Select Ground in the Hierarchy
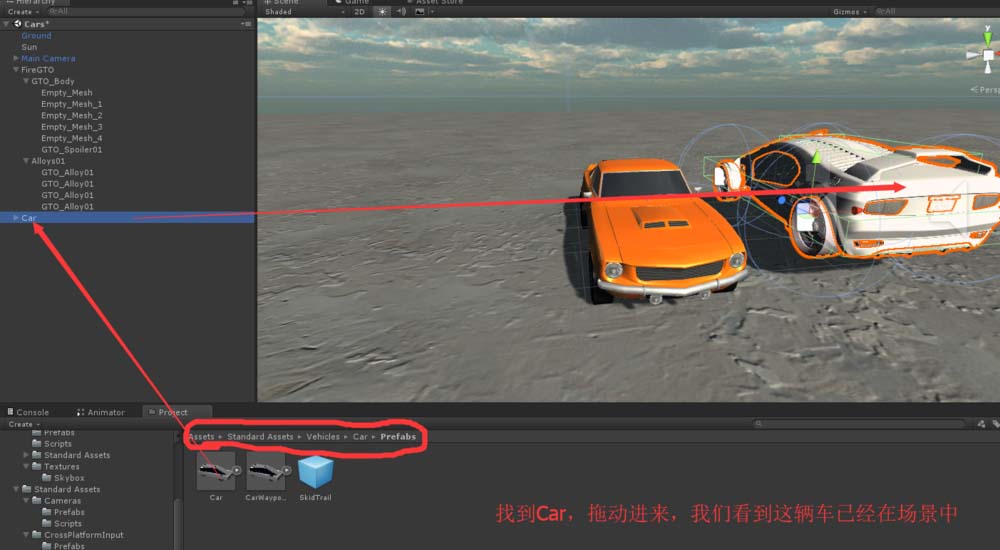This screenshot has width=1000, height=550. tap(36, 36)
